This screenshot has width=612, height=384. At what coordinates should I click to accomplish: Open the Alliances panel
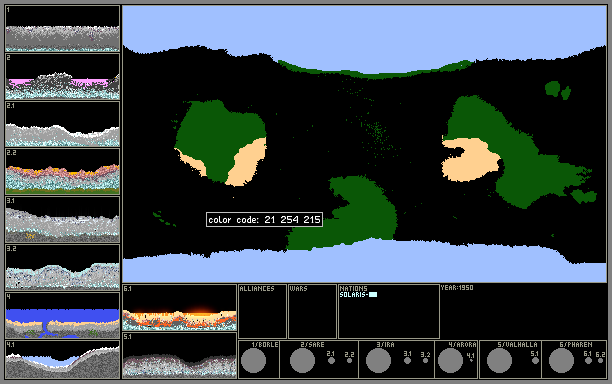coord(262,311)
